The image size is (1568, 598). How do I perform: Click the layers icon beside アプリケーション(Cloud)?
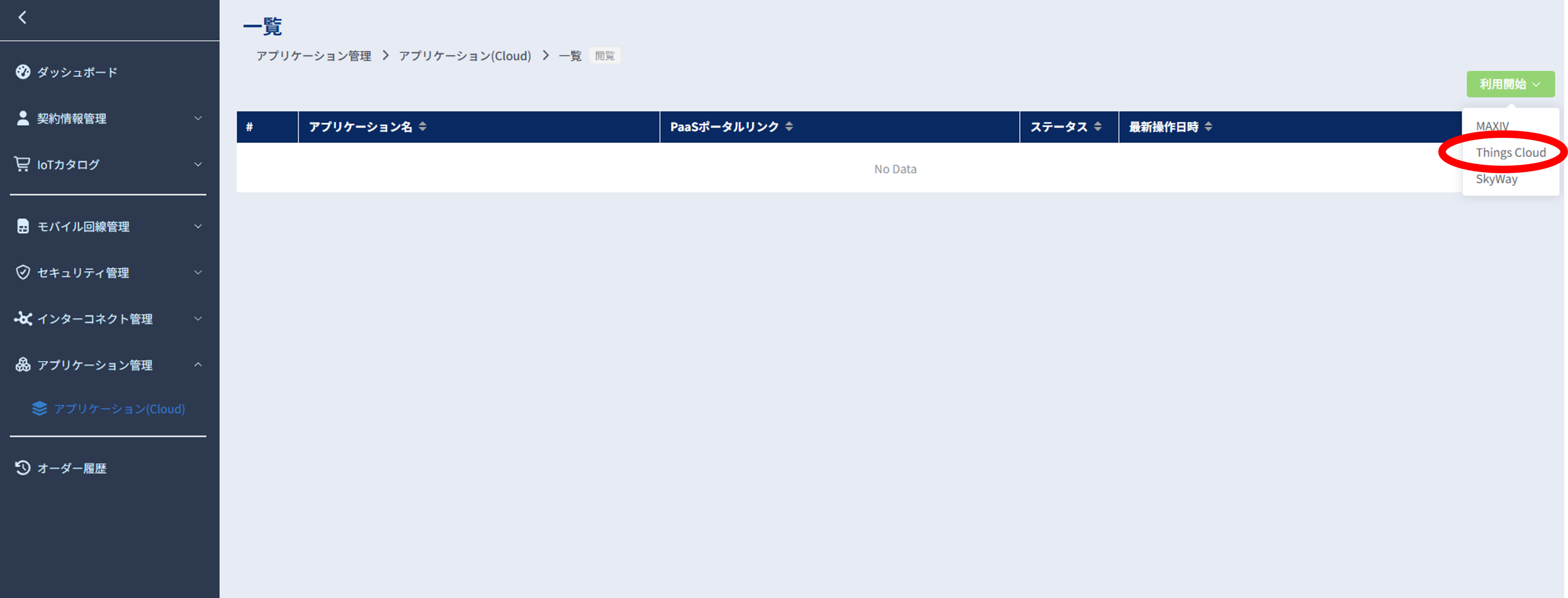(40, 409)
